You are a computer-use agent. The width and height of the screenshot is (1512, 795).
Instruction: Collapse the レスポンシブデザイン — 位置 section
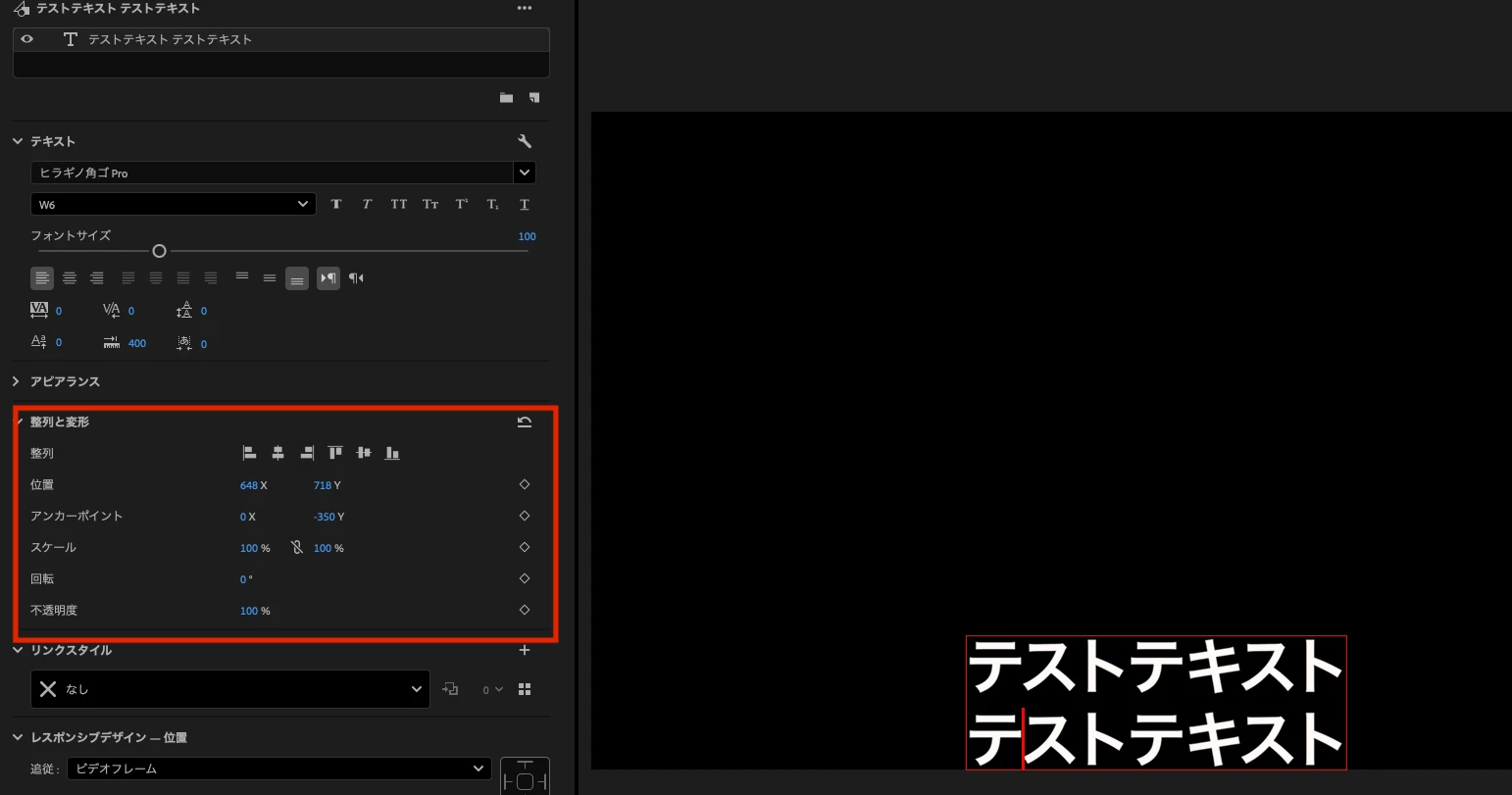17,737
